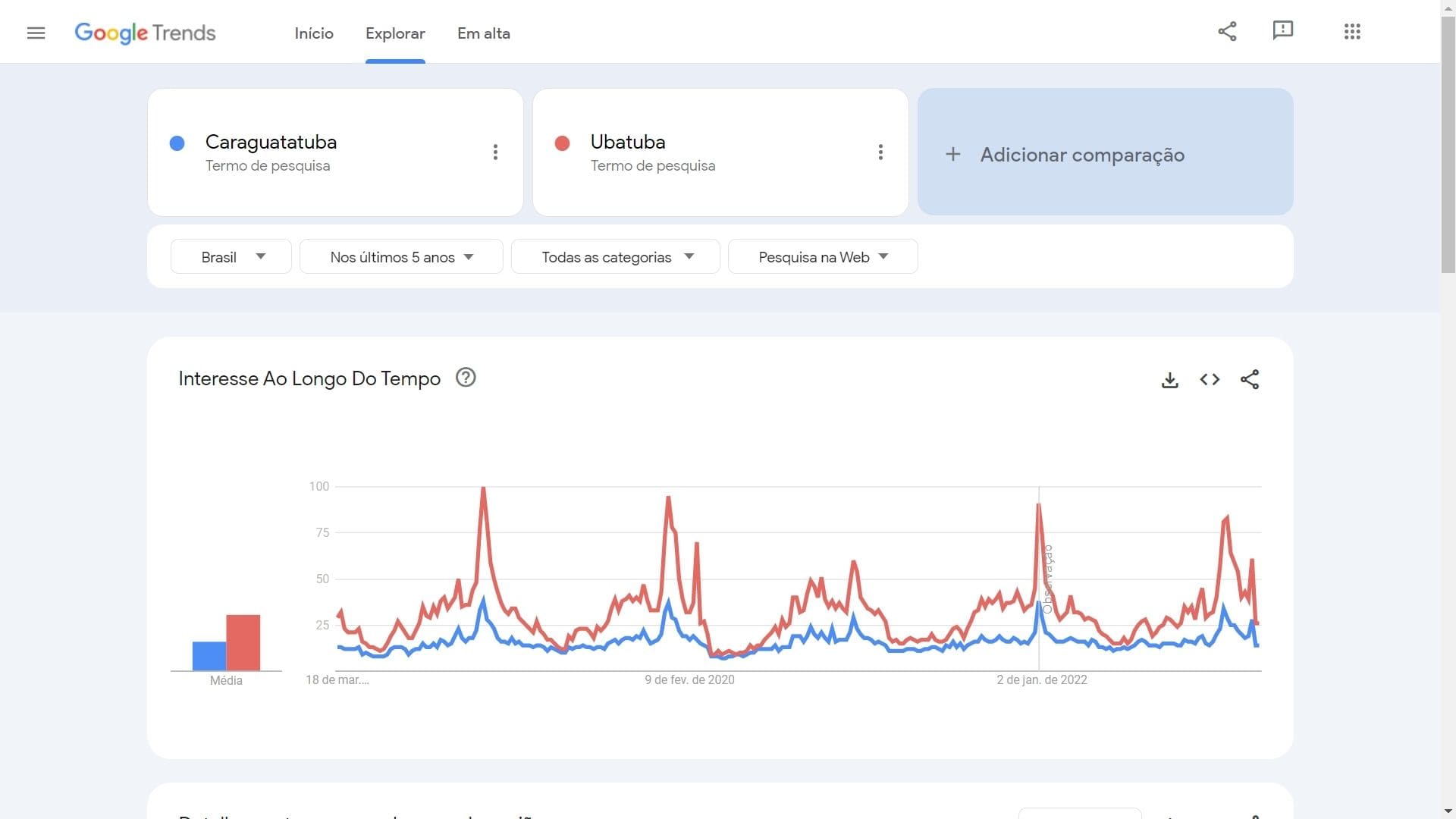Click the page vertical scrollbar thumb
The width and height of the screenshot is (1456, 819).
[1448, 144]
